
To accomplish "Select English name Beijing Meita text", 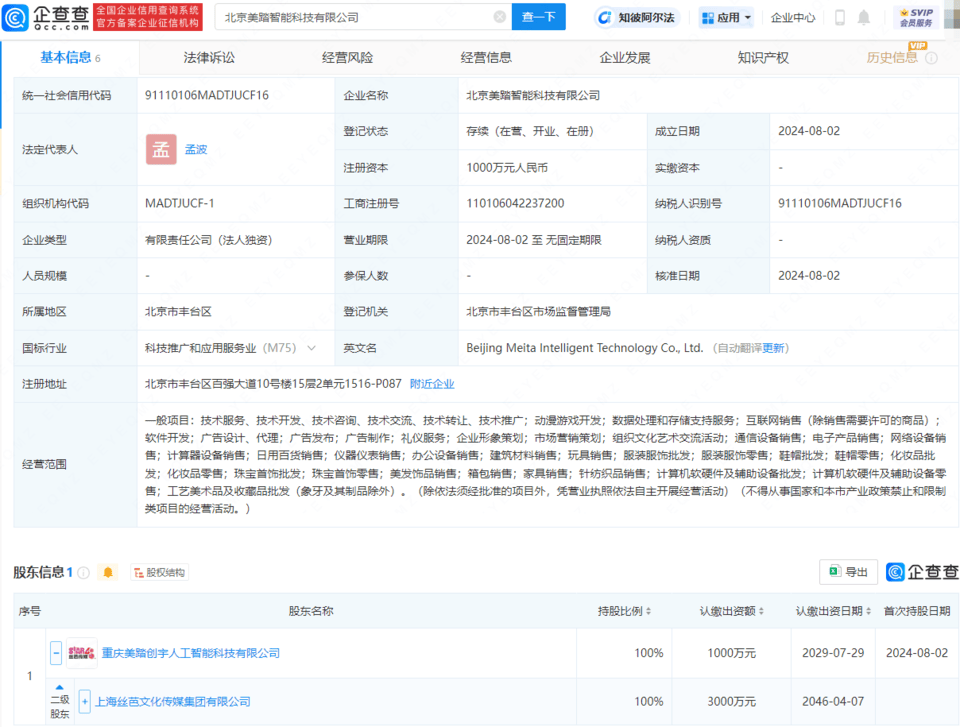I will tap(585, 348).
